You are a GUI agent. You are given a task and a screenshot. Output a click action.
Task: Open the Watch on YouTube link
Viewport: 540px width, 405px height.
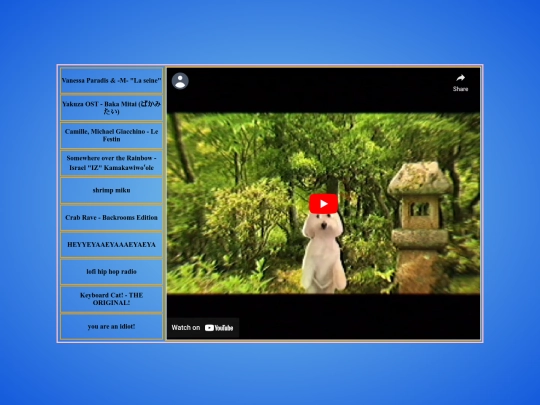[203, 328]
